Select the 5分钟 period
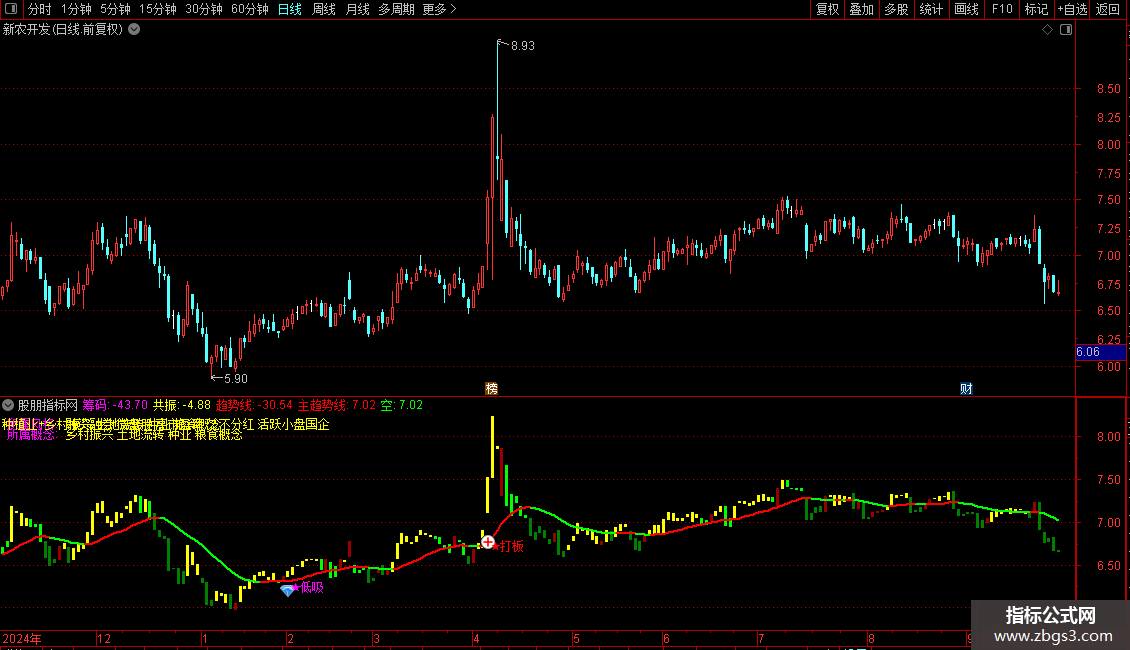The height and width of the screenshot is (650, 1130). 115,9
